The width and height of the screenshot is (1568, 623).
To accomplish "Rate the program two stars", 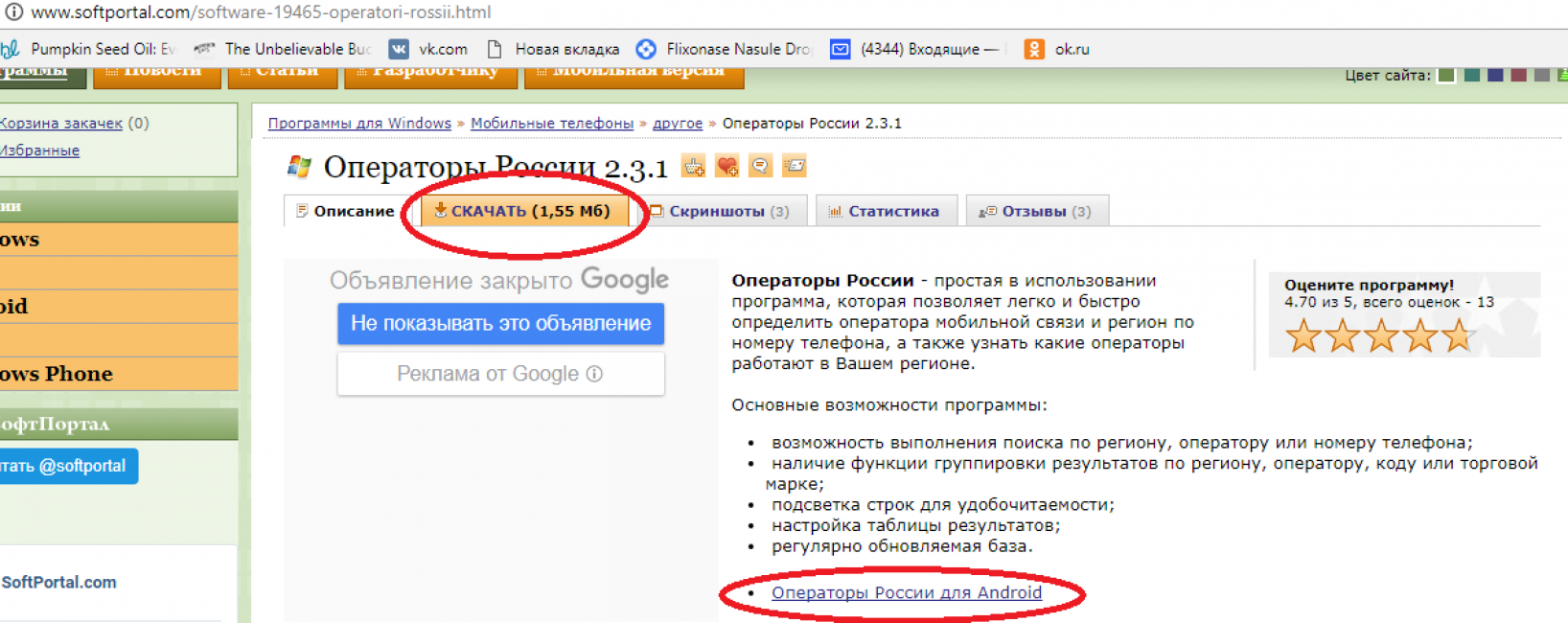I will tap(1342, 336).
